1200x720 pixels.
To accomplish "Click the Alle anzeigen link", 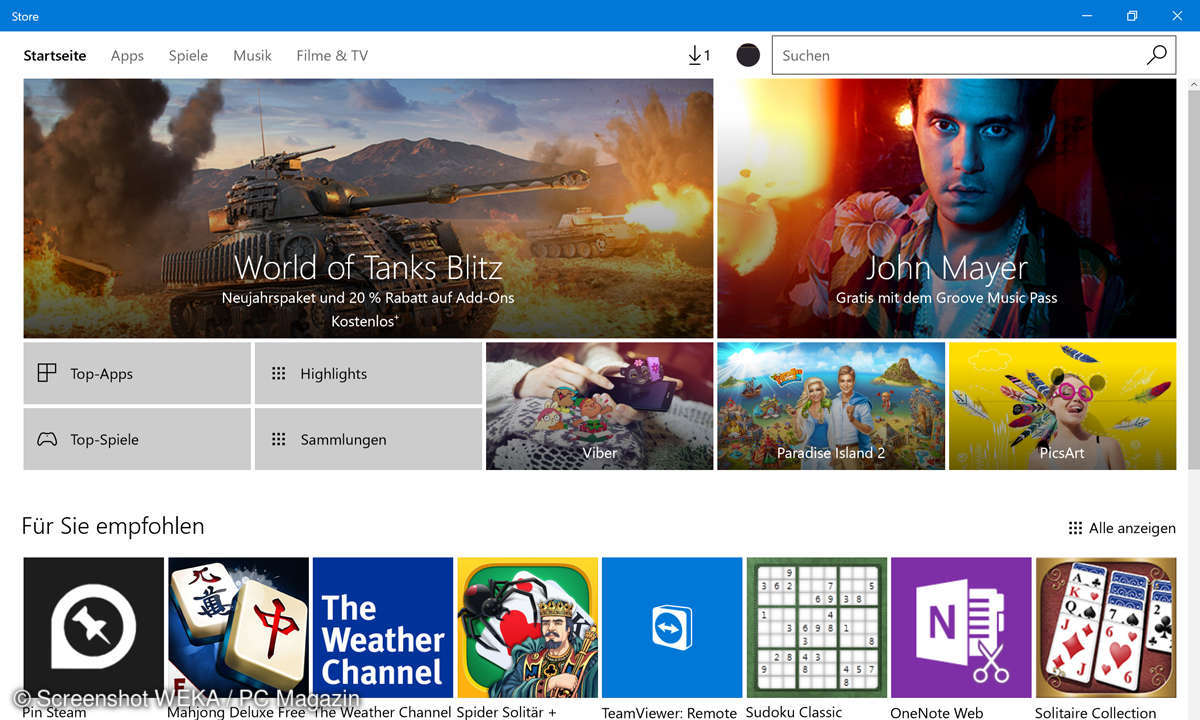I will (x=1132, y=528).
